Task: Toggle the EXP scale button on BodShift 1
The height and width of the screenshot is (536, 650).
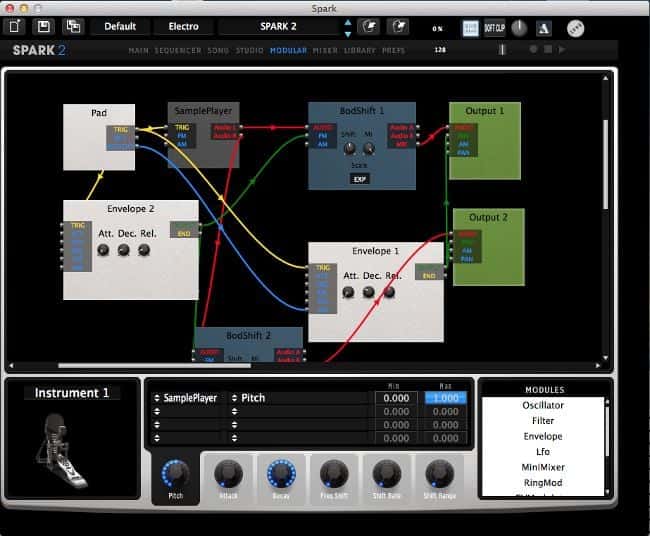Action: (x=360, y=179)
